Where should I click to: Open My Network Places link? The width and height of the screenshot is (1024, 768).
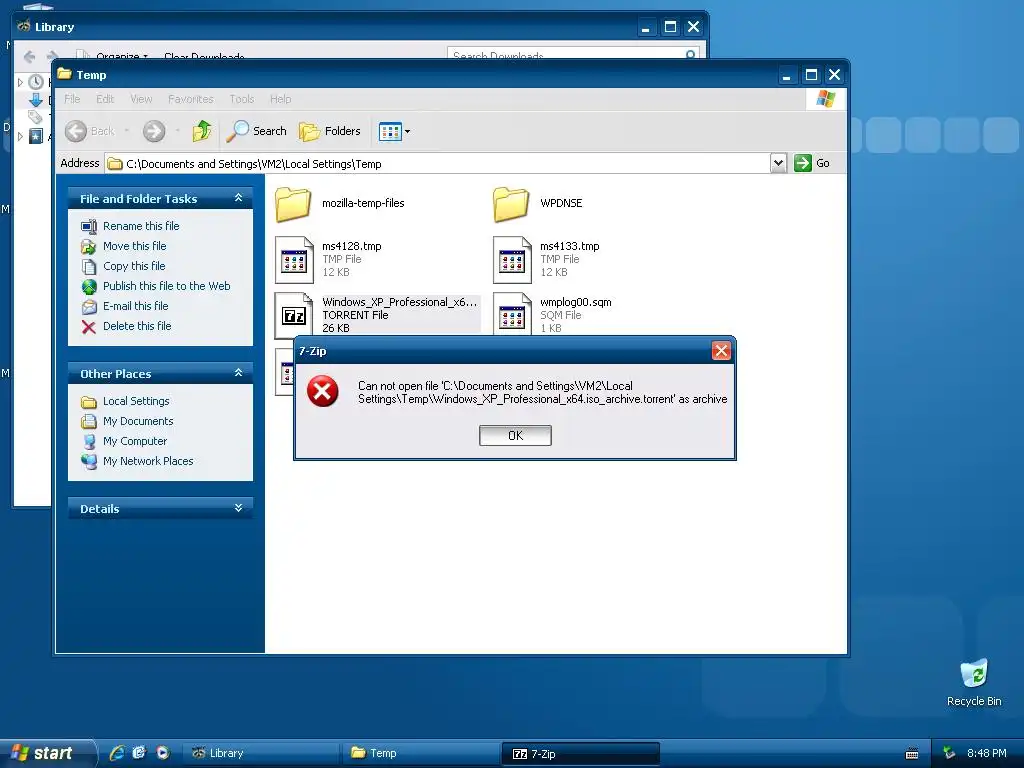tap(148, 461)
